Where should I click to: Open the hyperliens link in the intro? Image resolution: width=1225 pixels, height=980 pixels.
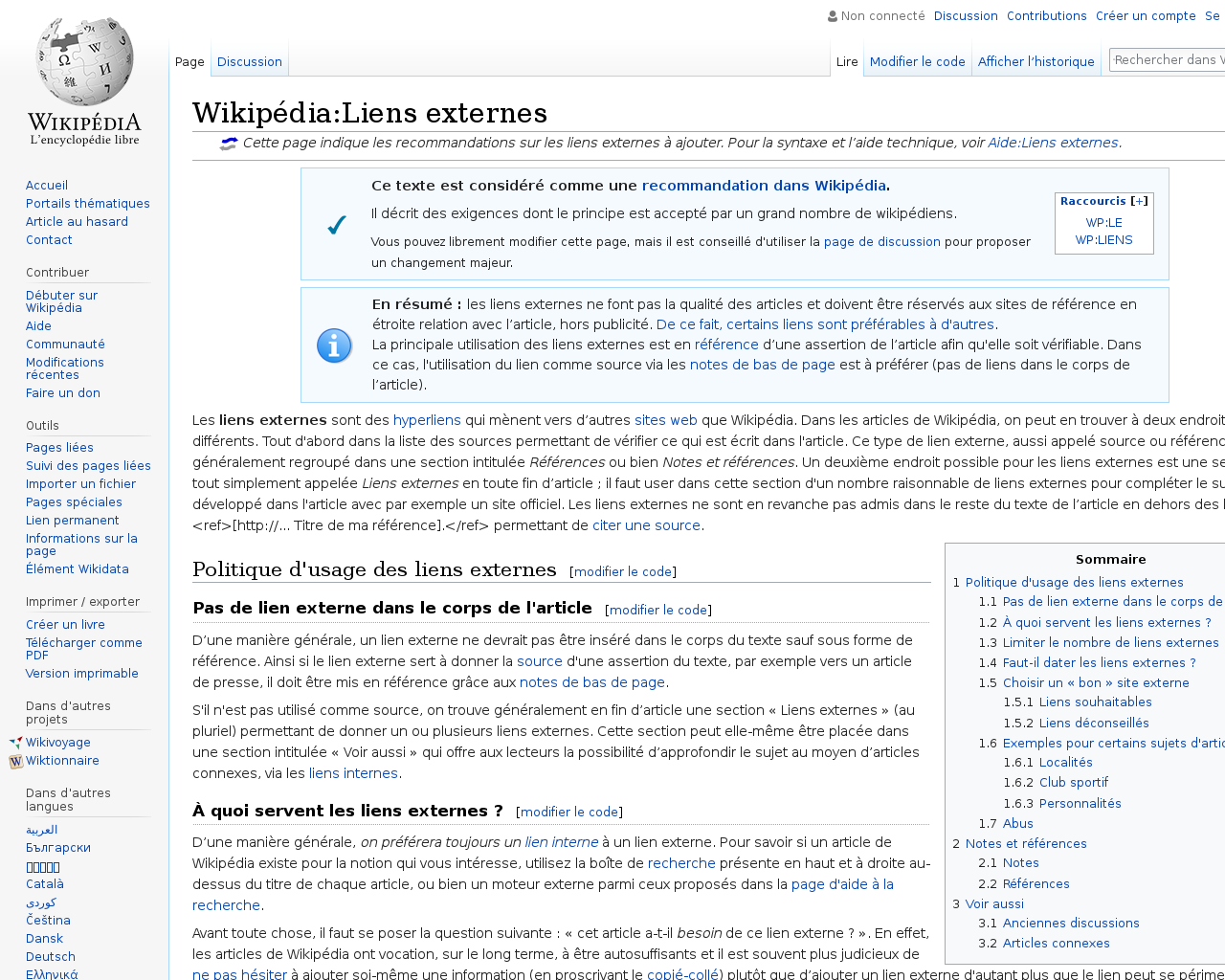point(427,420)
